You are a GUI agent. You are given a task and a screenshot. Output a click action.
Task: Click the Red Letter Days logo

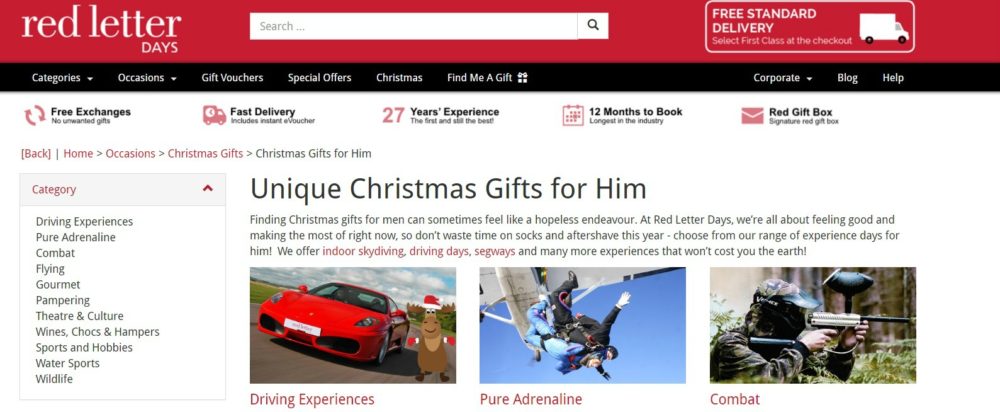(101, 29)
